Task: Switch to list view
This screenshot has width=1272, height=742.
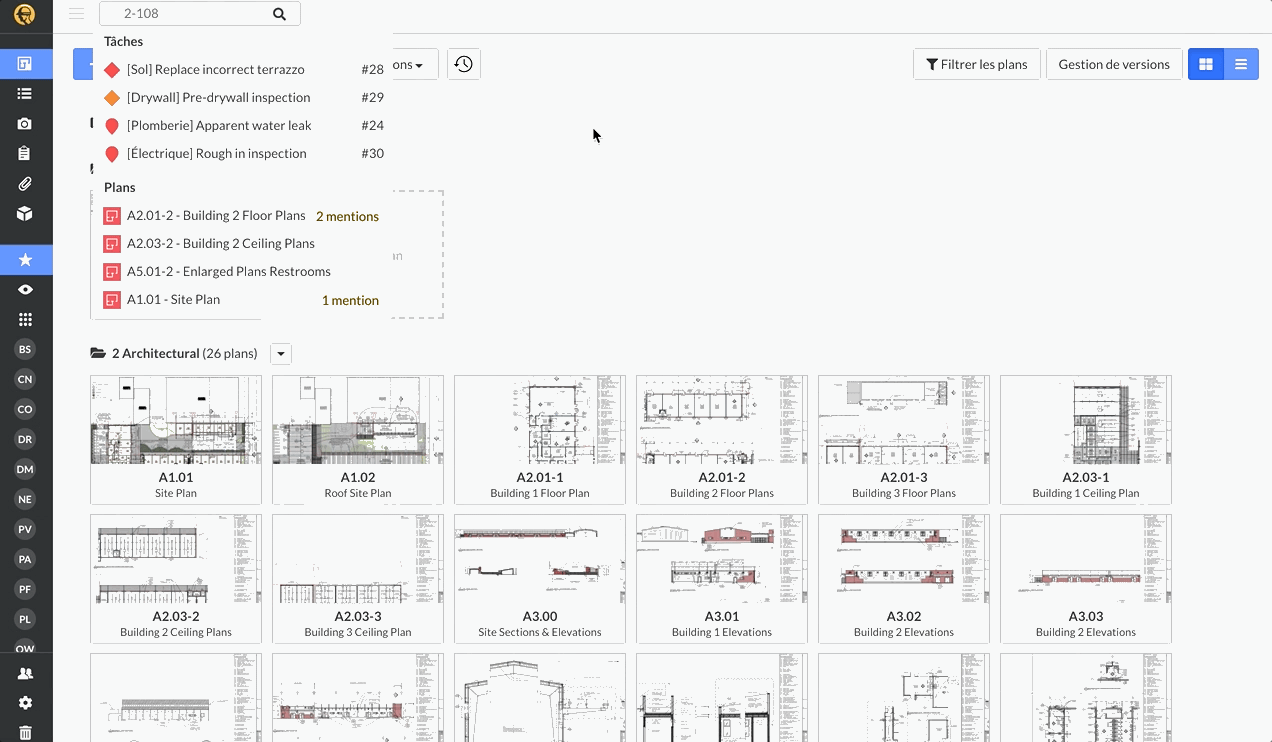Action: (x=1241, y=64)
